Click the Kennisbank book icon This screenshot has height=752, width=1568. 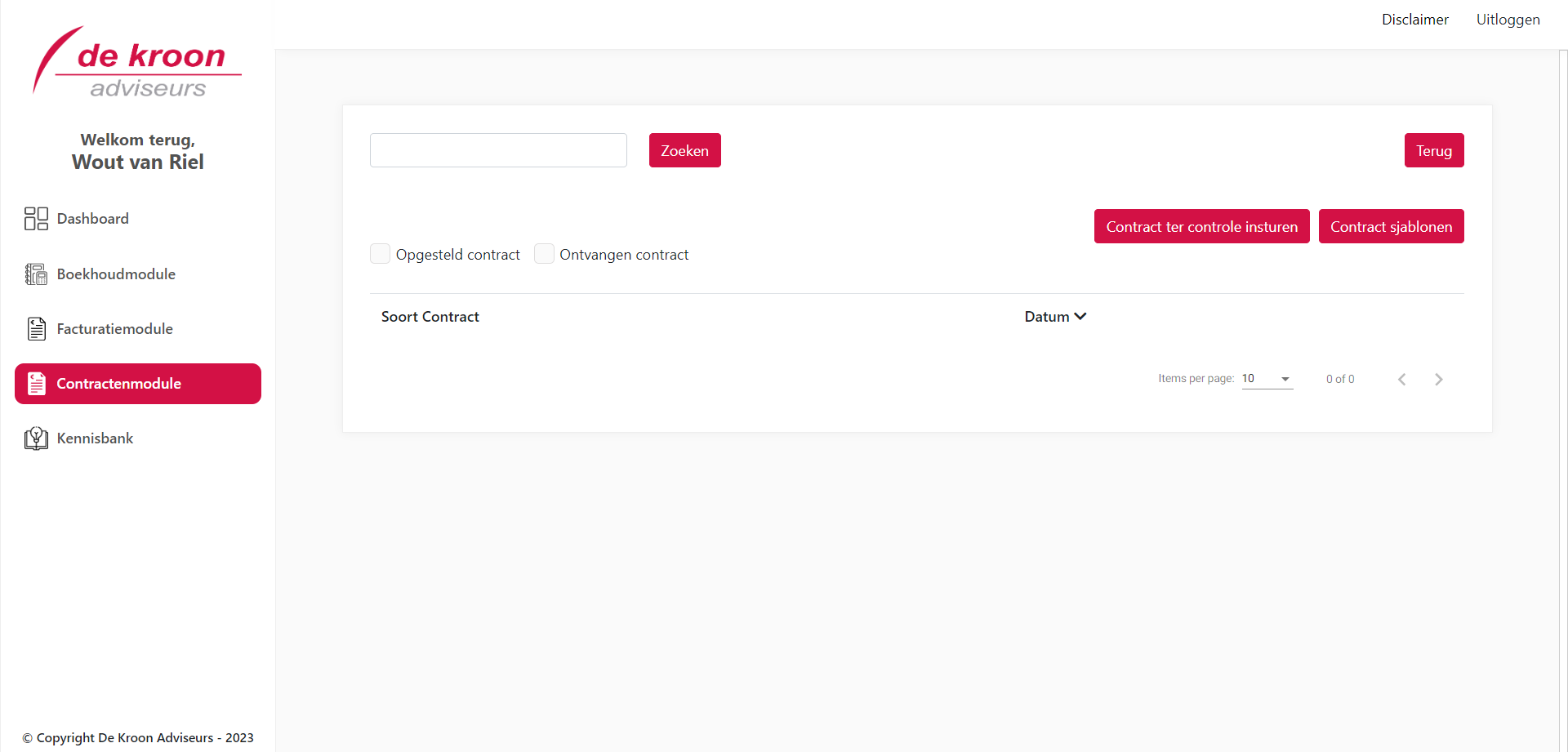[36, 438]
